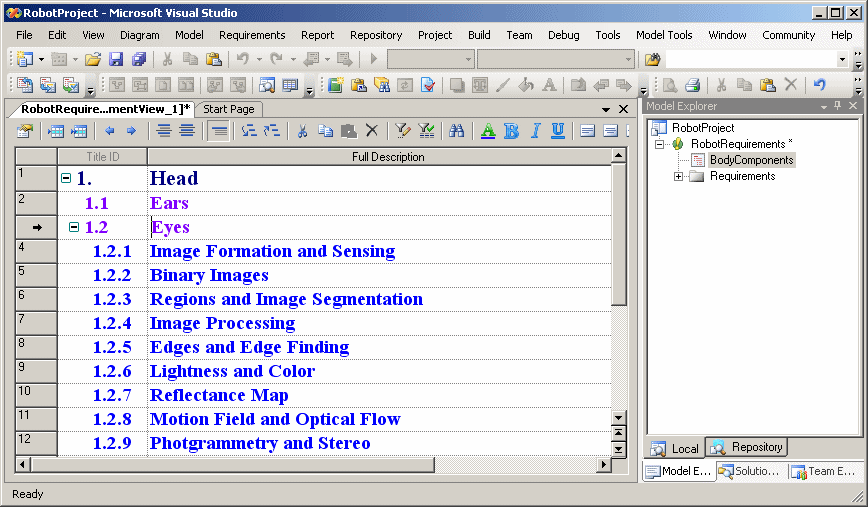Viewport: 868px width, 507px height.
Task: Click the third model check-in icon with green arrow
Action: pyautogui.click(x=71, y=85)
